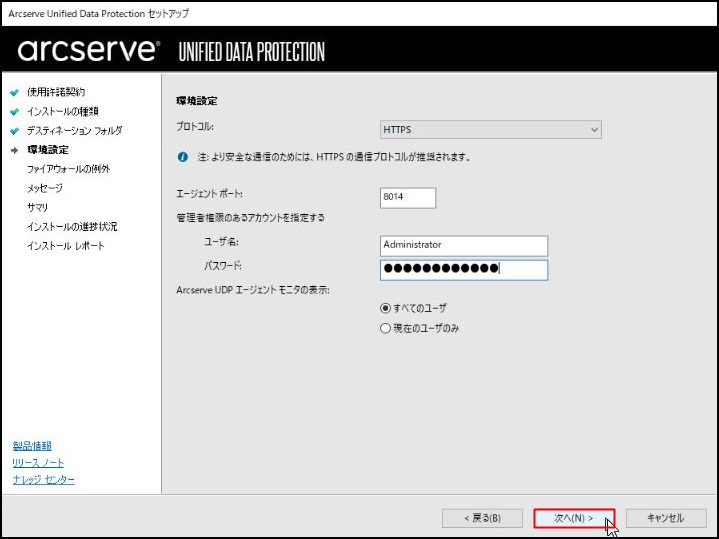Click the エージェント ポート label
Viewport: 719px width, 539px height.
pos(210,194)
